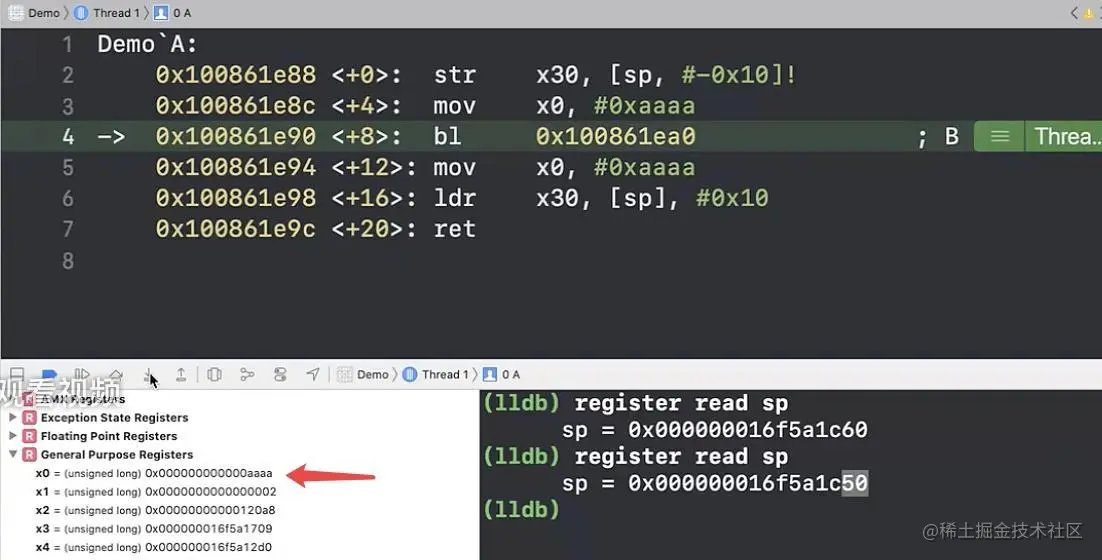Viewport: 1102px width, 560px height.
Task: Click the continue program execution icon
Action: tap(82, 375)
